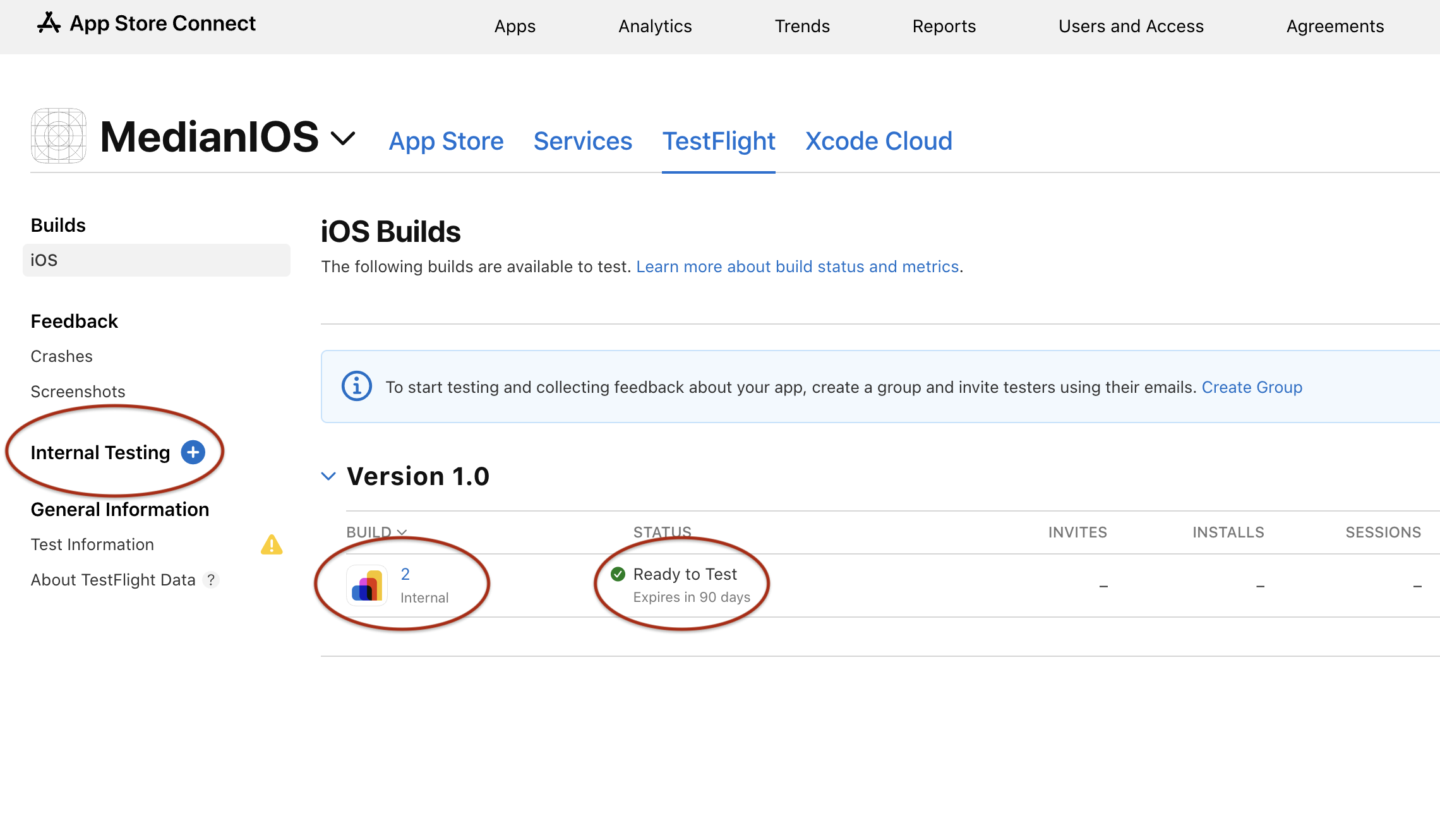This screenshot has width=1440, height=840.
Task: Expand the MedianIOS app dropdown arrow
Action: (x=347, y=139)
